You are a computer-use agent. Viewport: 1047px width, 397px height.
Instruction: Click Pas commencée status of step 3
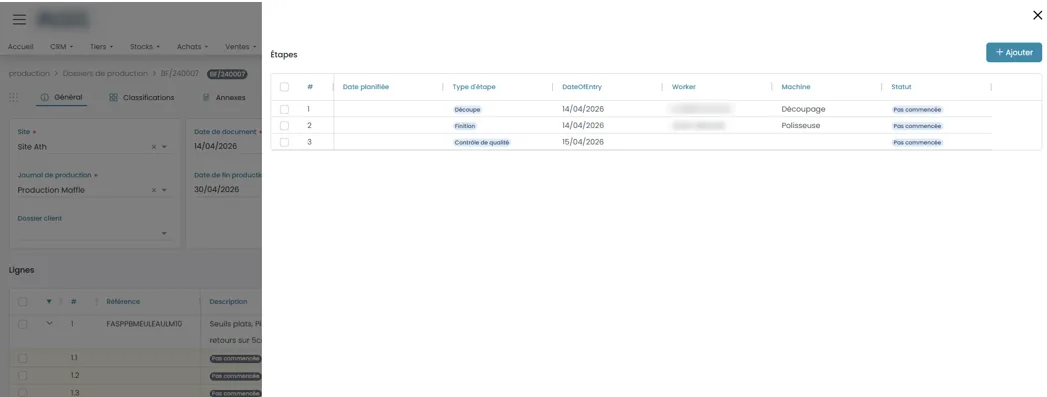tap(917, 142)
